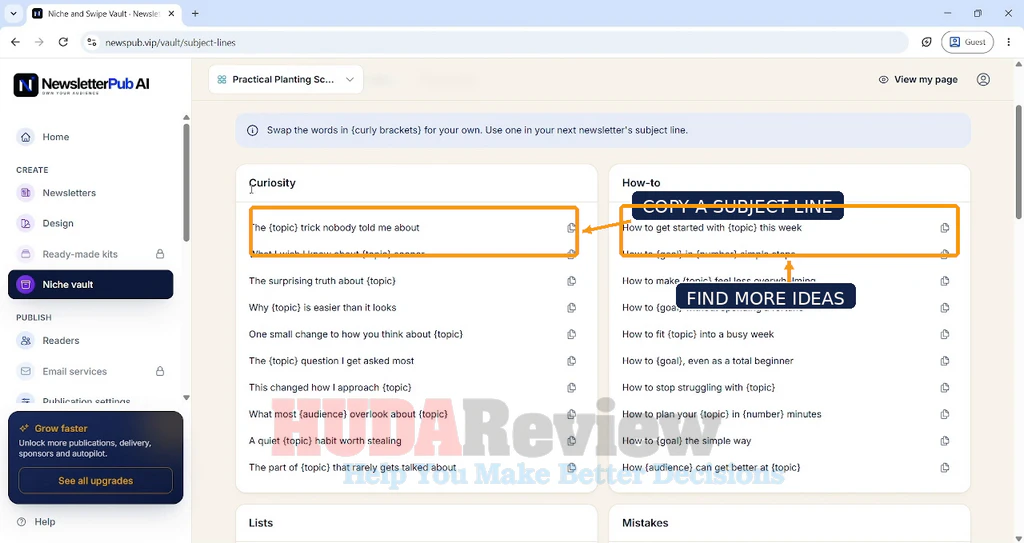Image resolution: width=1024 pixels, height=543 pixels.
Task: Copy 'How to fit {topic} into a busy week'
Action: click(944, 335)
